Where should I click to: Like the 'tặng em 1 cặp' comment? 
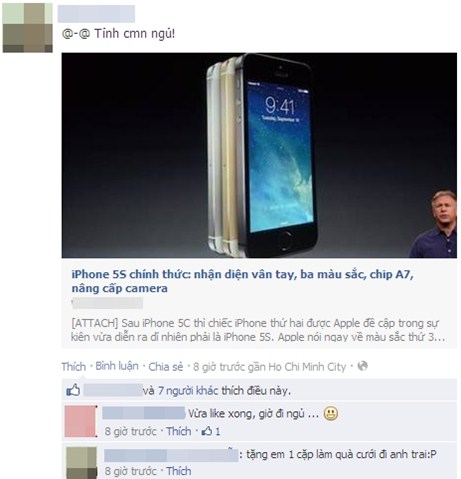pos(179,471)
